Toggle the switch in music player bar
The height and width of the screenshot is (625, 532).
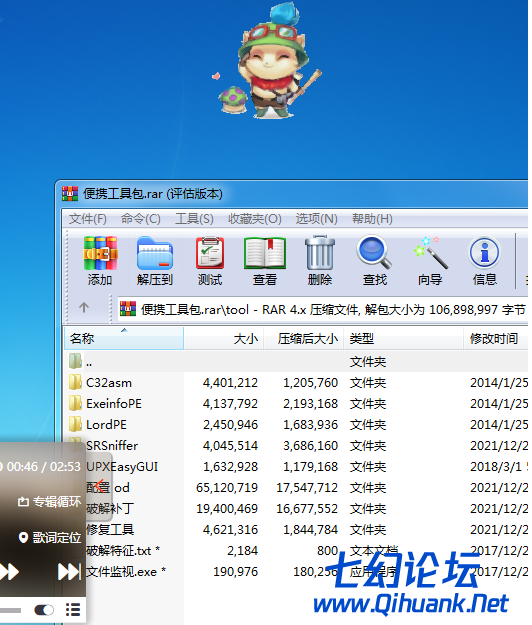point(44,610)
